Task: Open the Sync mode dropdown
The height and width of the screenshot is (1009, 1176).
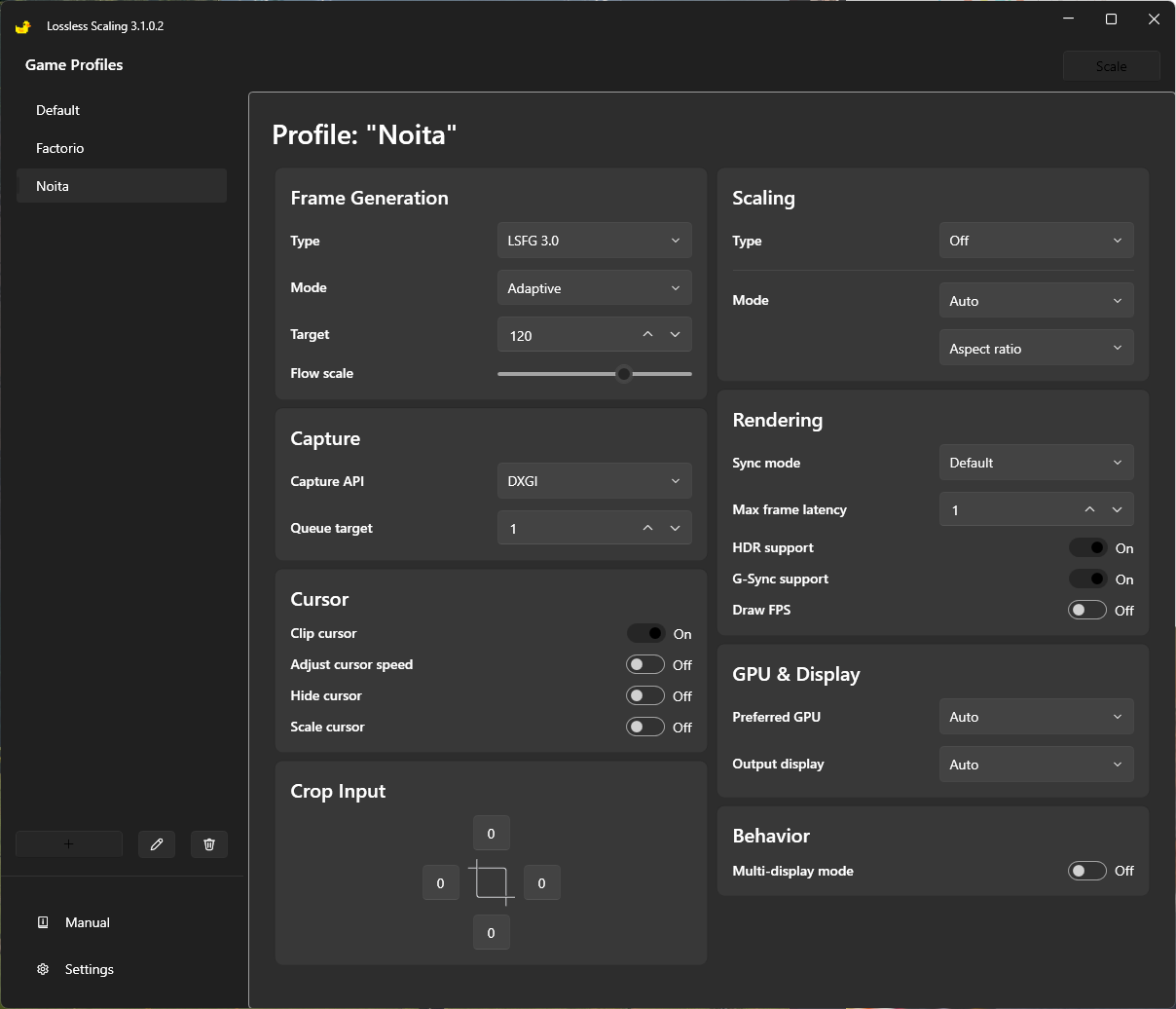Action: [x=1036, y=463]
